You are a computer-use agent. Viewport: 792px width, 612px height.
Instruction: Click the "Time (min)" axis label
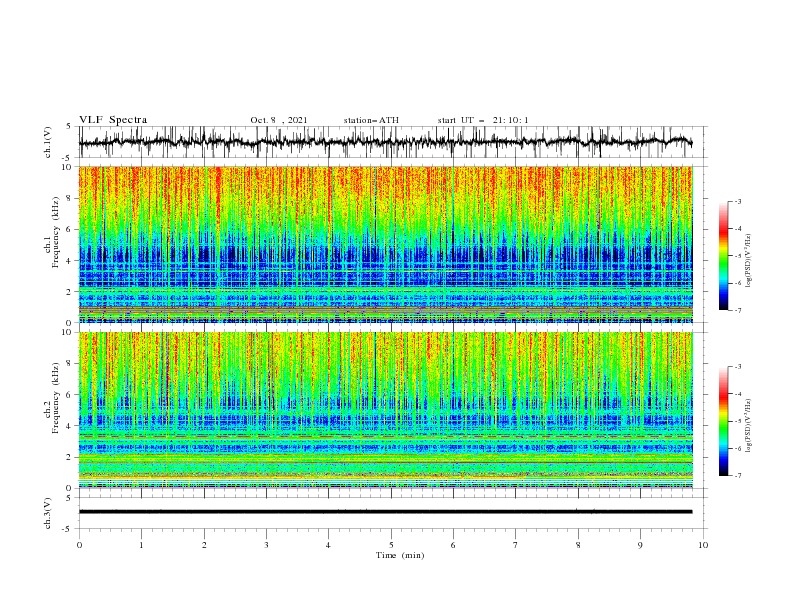pos(400,555)
